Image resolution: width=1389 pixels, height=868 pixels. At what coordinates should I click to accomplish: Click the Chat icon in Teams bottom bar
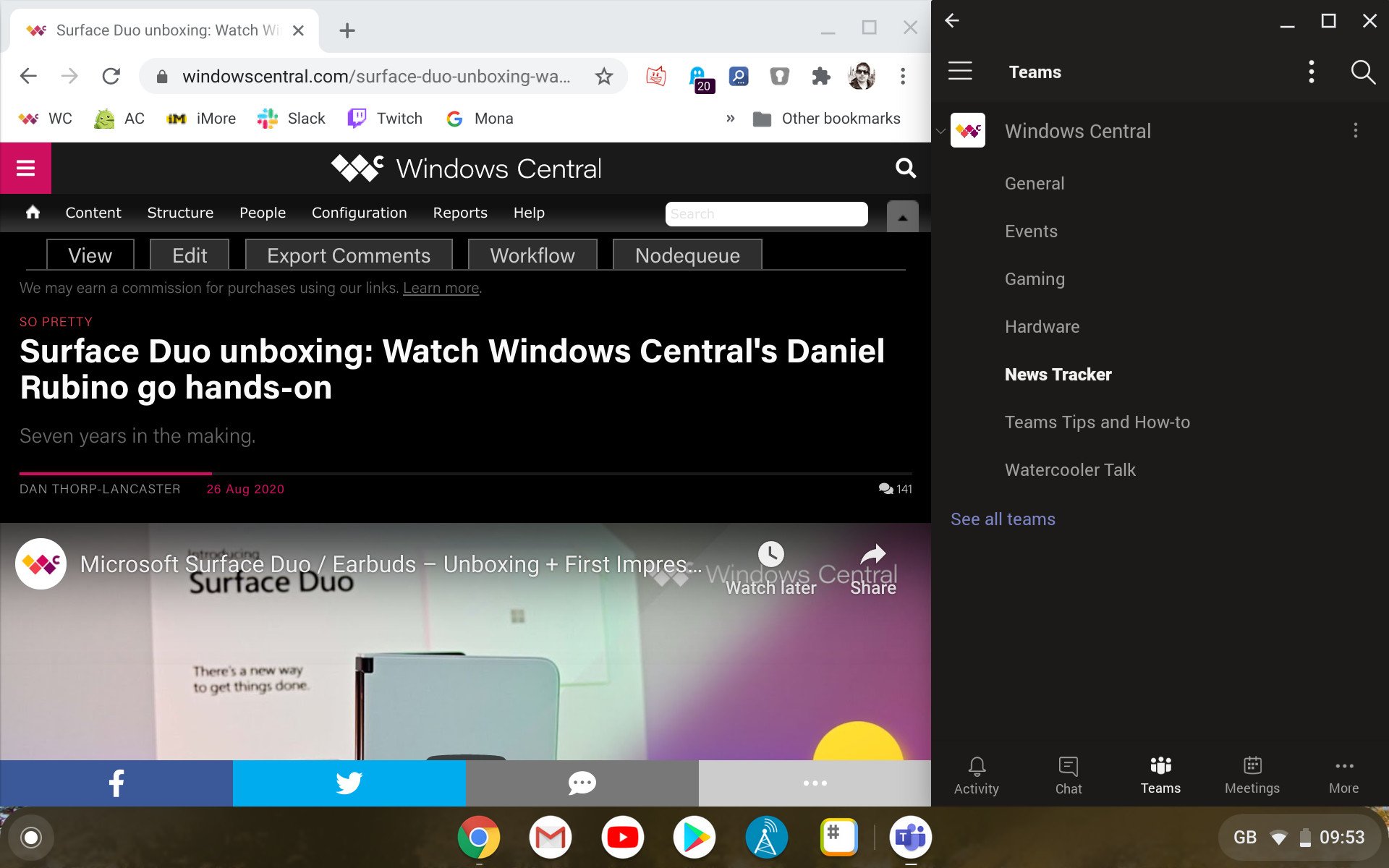click(1067, 776)
